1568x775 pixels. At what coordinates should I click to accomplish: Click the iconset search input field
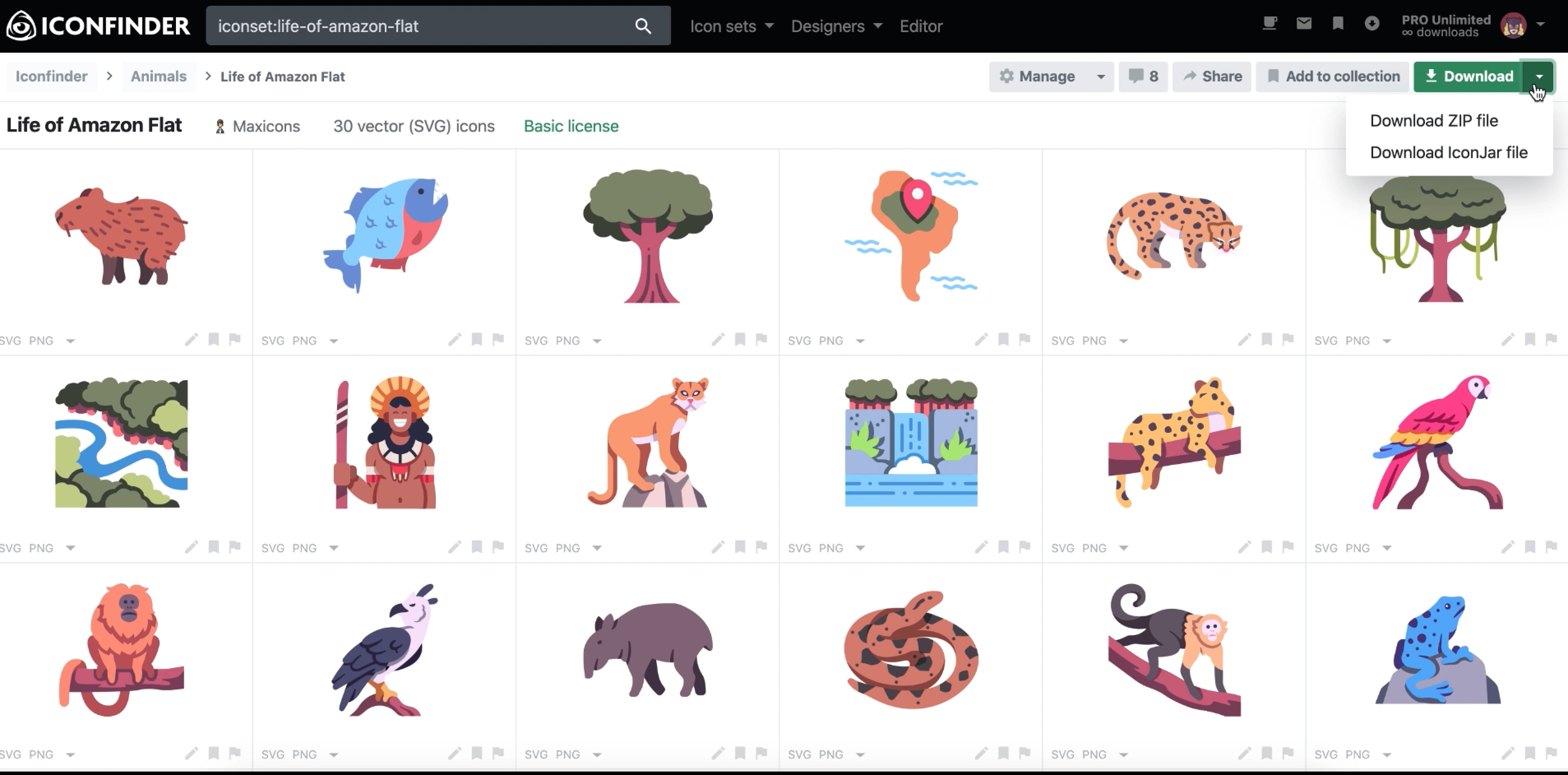420,26
